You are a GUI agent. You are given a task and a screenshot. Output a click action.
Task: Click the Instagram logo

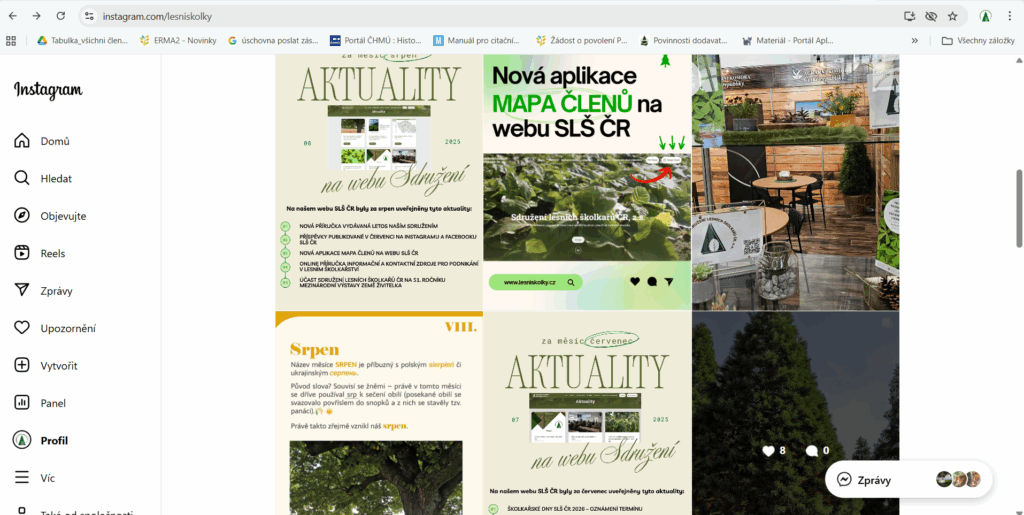48,90
